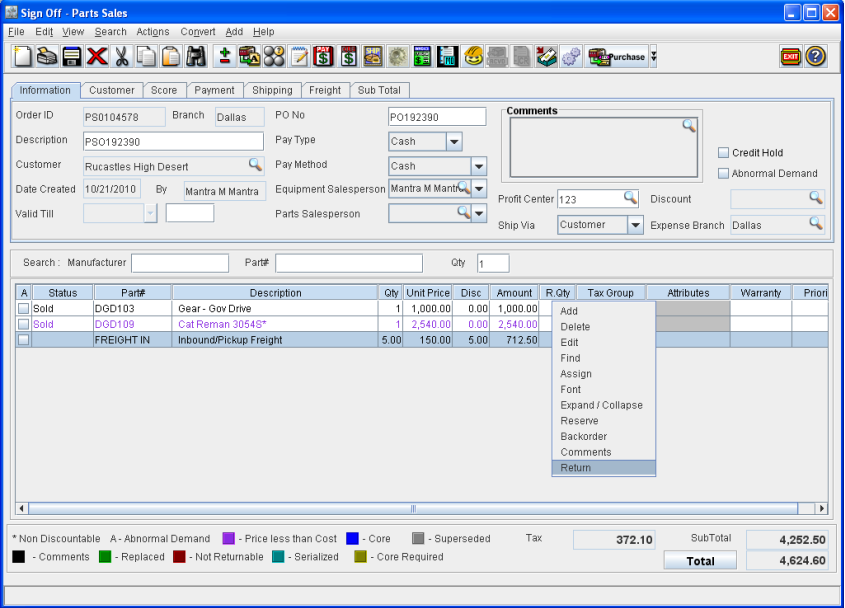
Task: Switch to the Sub Total tab
Action: click(x=379, y=90)
